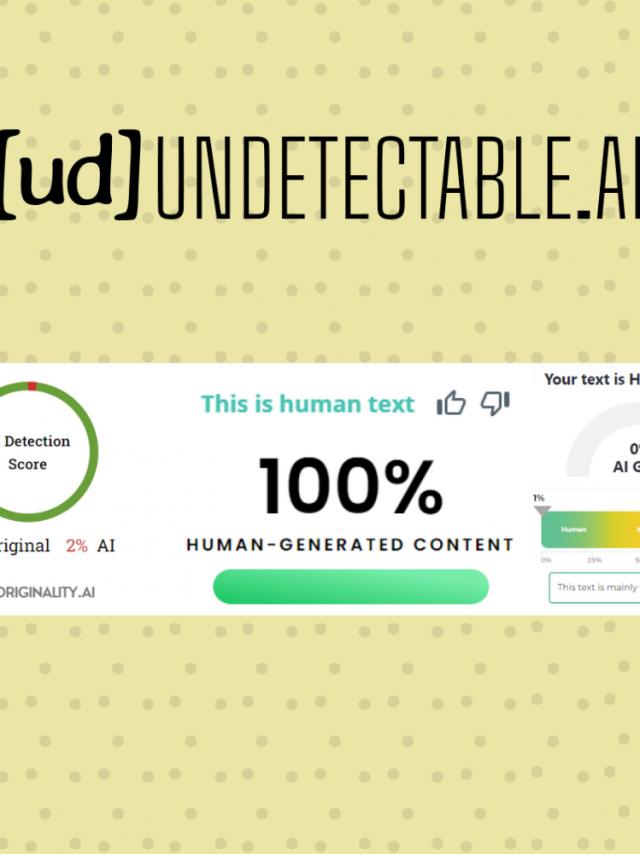Select the gray triangle marker at 1%
Image resolution: width=640 pixels, height=854 pixels.
pos(541,510)
